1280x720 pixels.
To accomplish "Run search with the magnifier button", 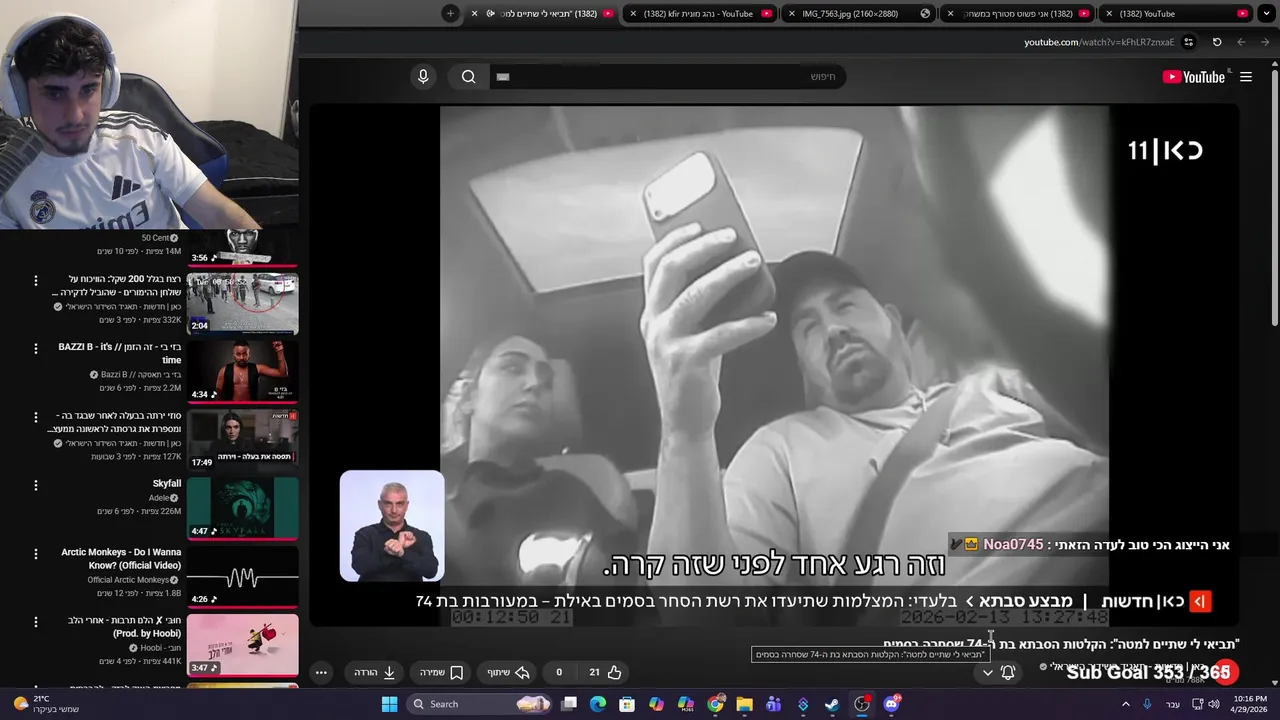I will pos(468,77).
